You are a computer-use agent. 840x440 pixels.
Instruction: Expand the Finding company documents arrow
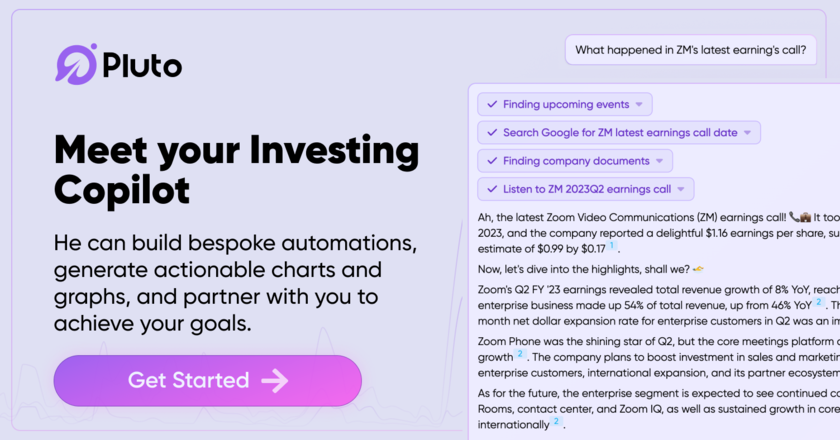pos(660,161)
